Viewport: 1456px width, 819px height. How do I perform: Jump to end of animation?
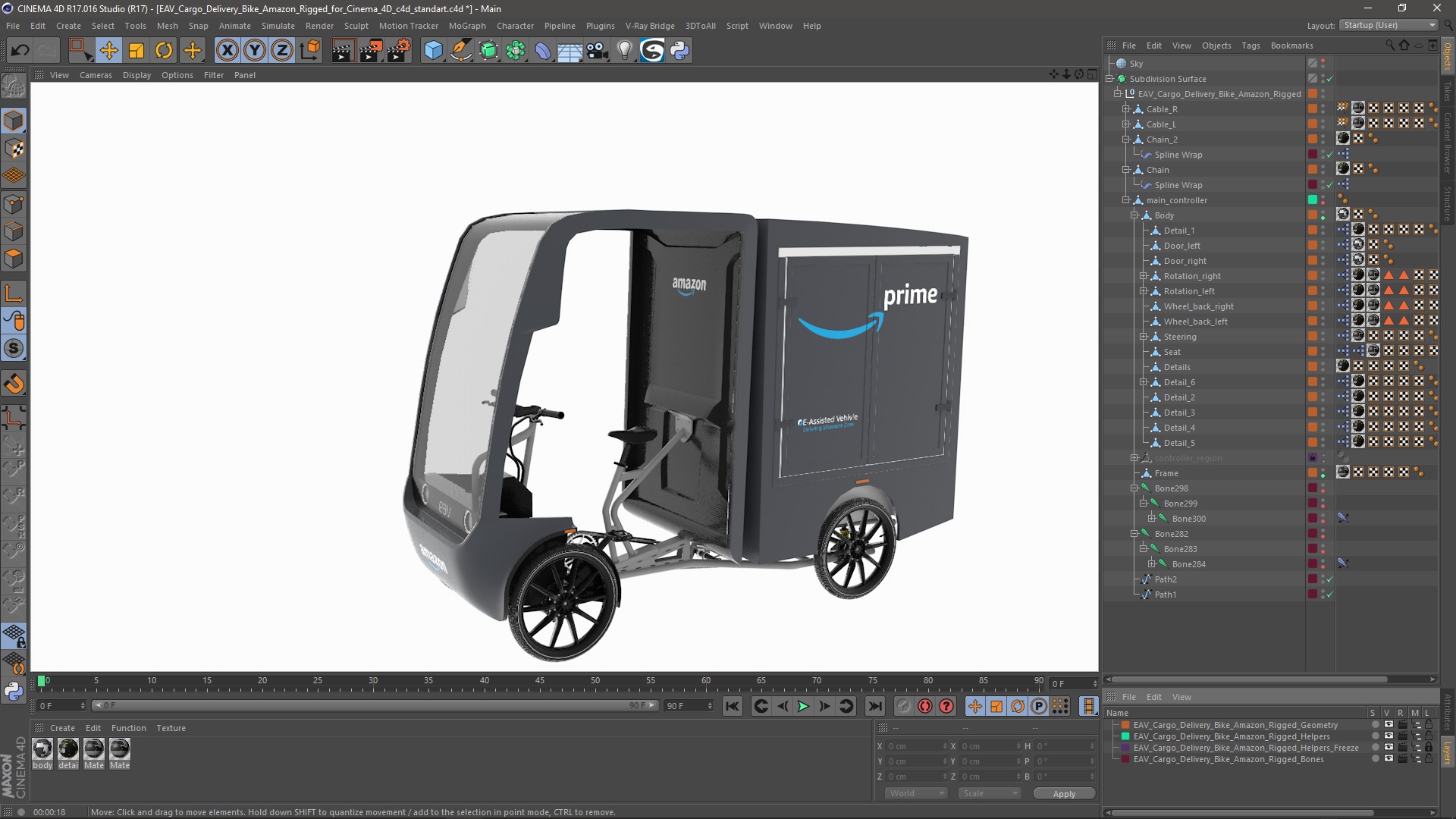(x=874, y=706)
